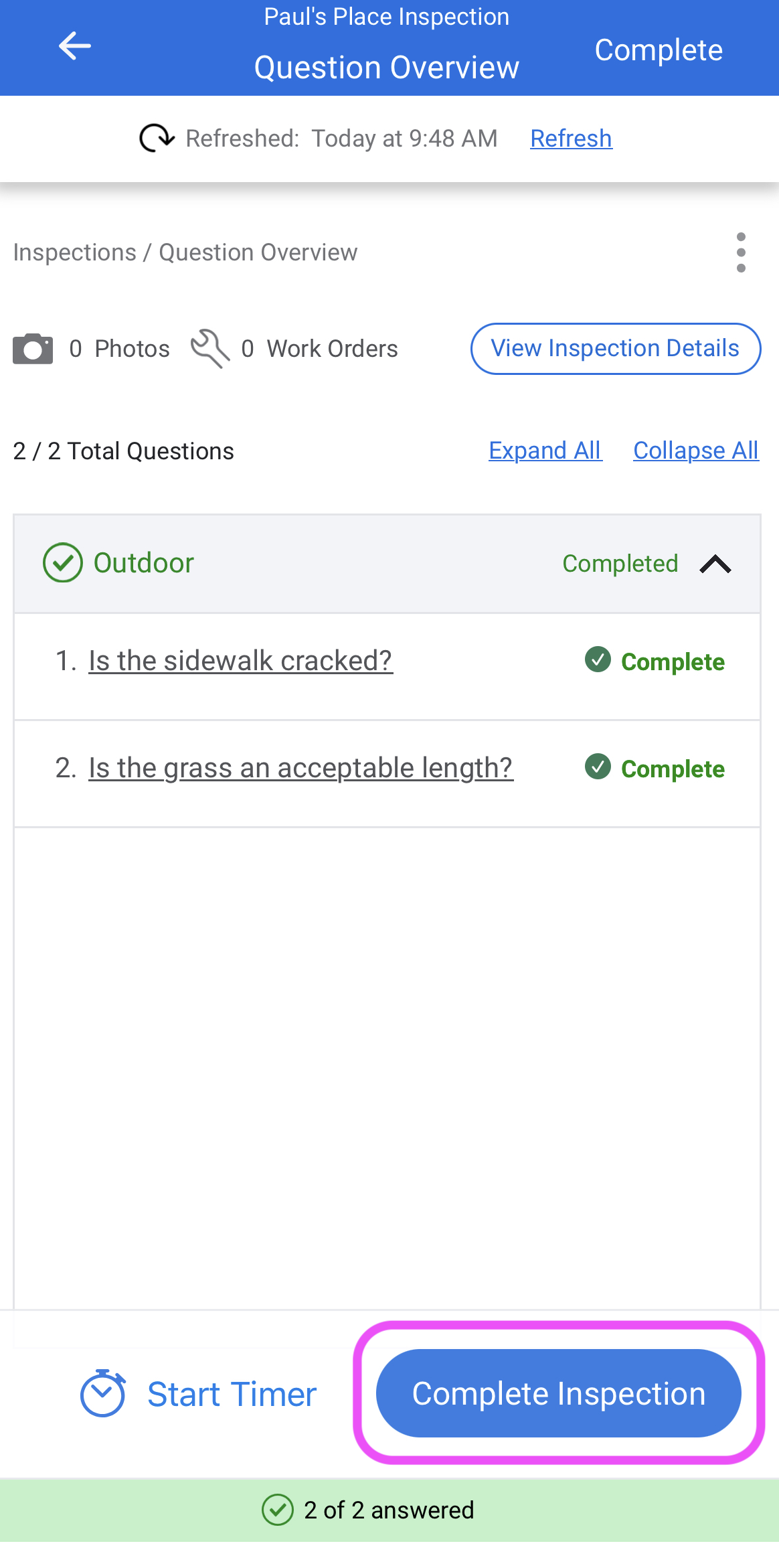The height and width of the screenshot is (1568, 779).
Task: Open the three-dot overflow menu
Action: tap(740, 252)
